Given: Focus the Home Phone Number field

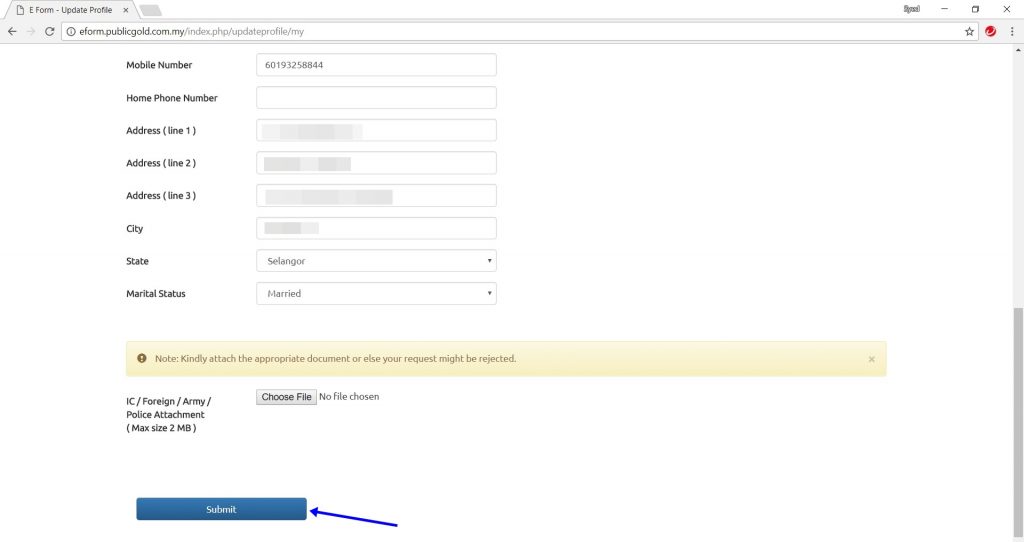Looking at the screenshot, I should point(376,98).
